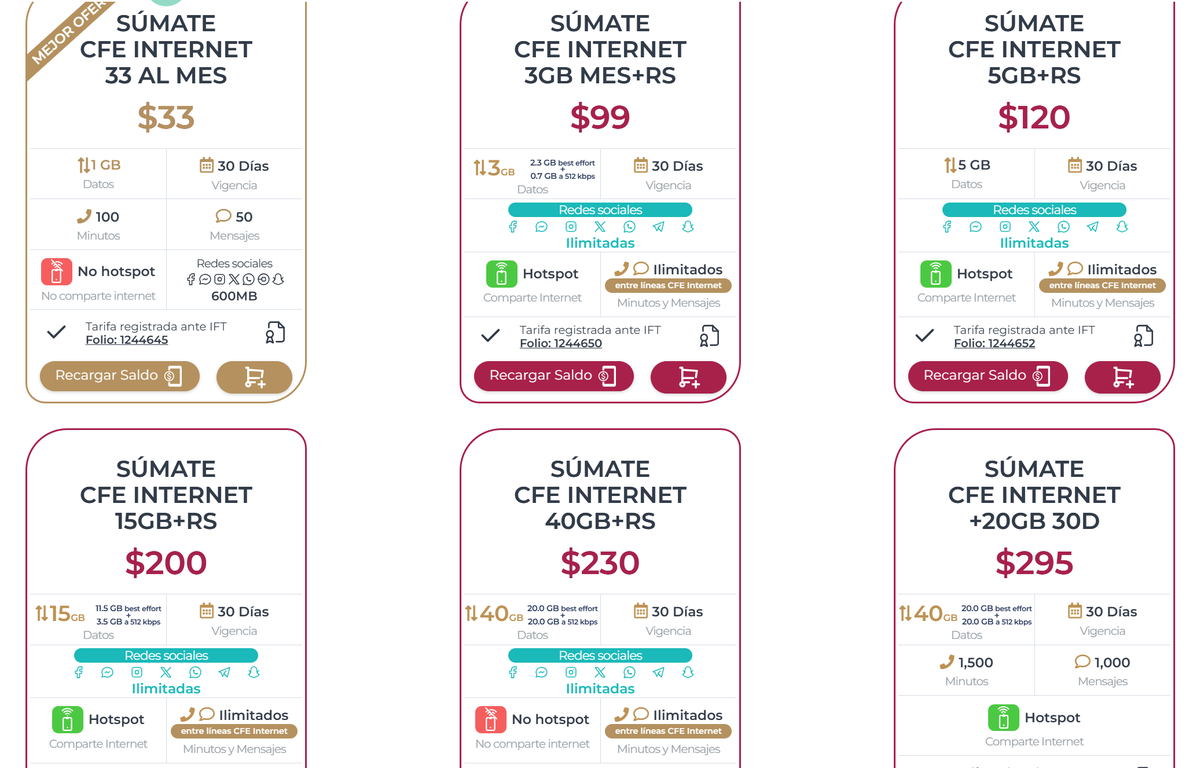
Task: Click Recargar Saldo on the $99 plan
Action: [553, 376]
